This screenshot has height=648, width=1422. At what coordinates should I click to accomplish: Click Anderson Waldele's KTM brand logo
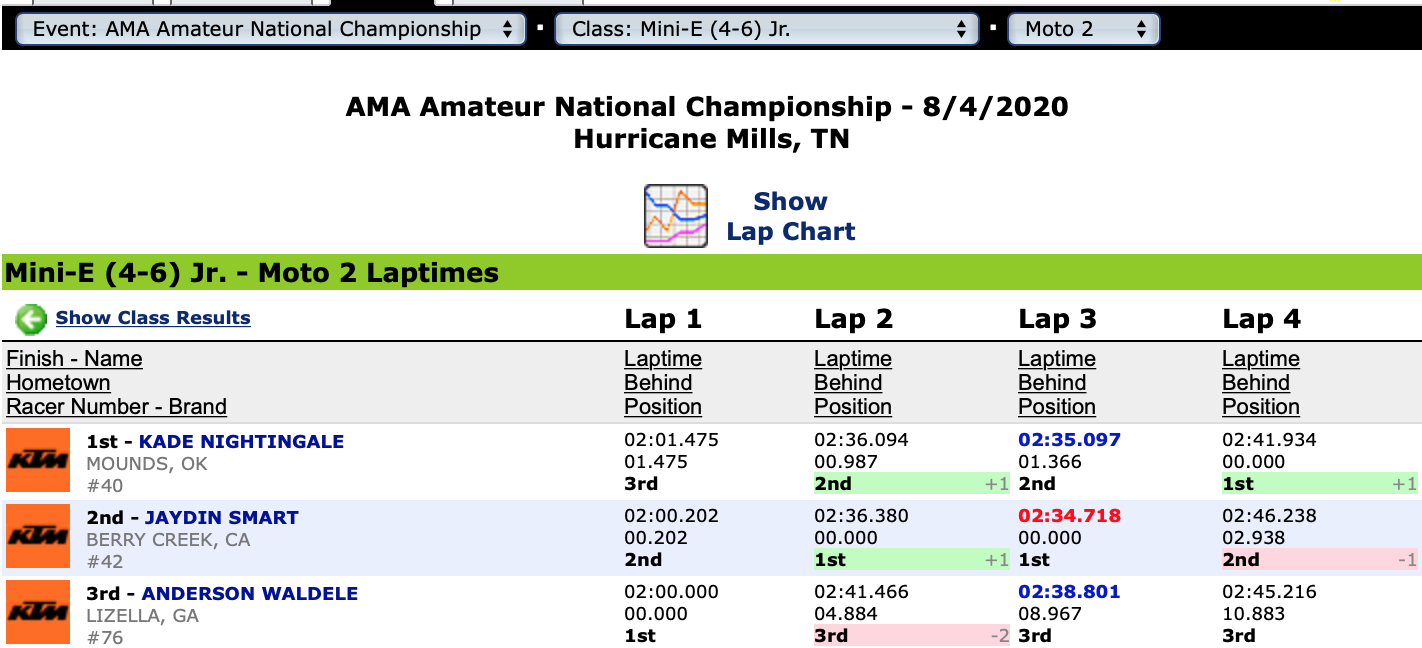38,612
